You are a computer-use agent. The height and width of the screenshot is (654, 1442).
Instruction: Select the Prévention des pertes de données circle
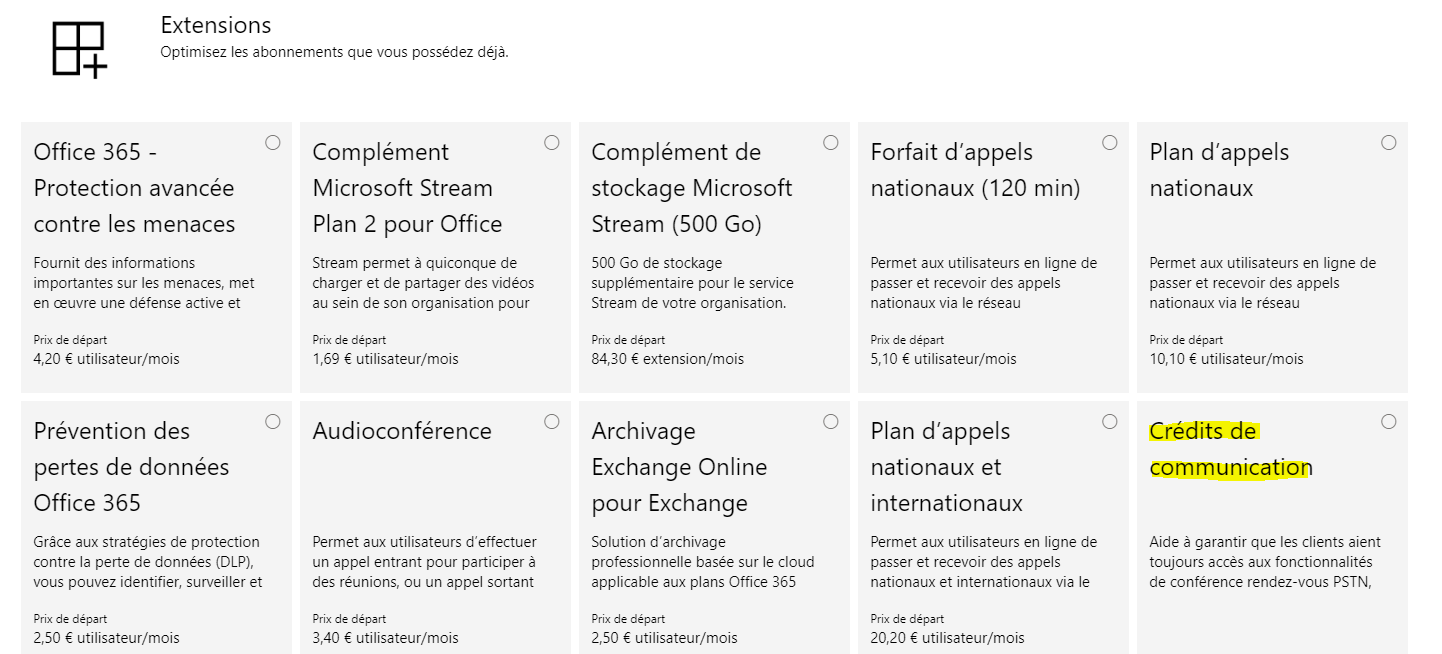coord(273,422)
